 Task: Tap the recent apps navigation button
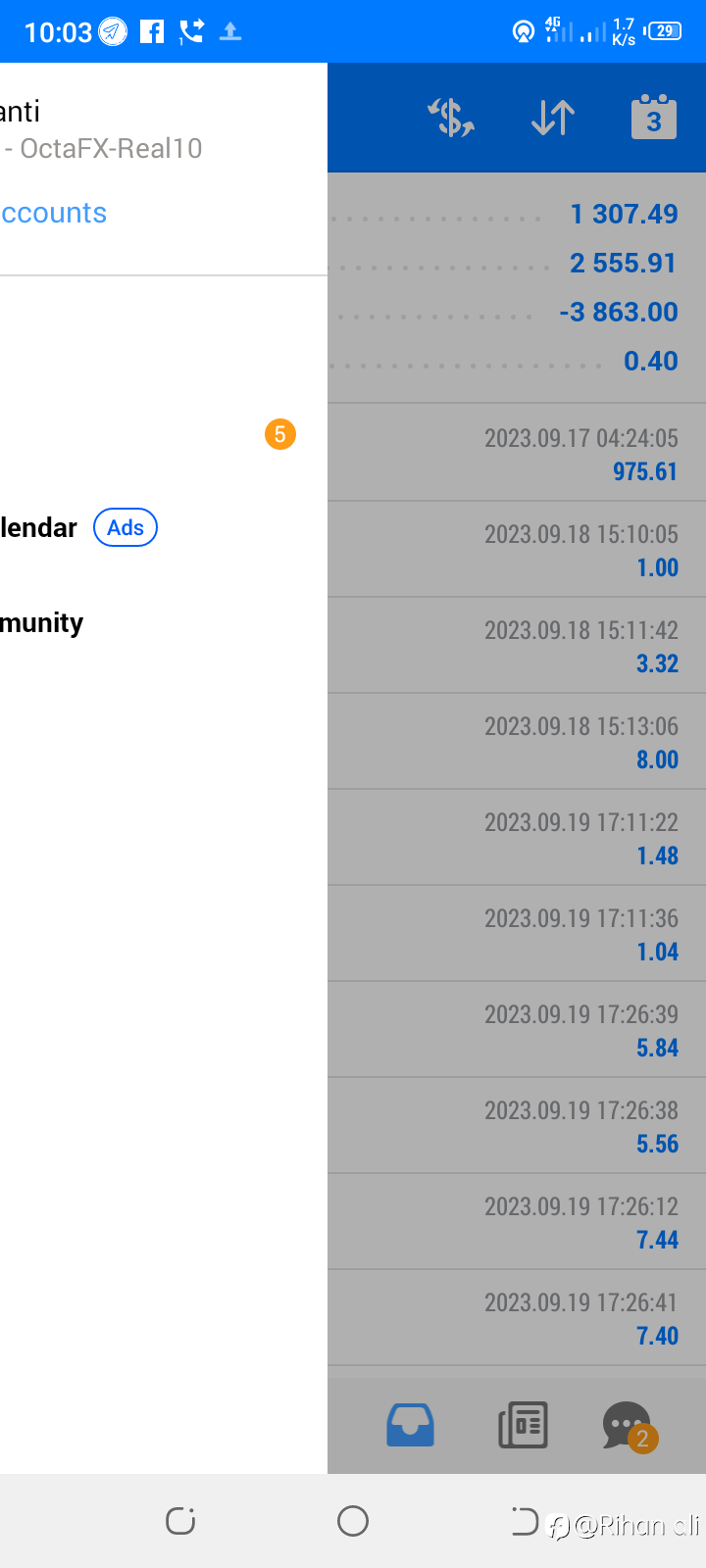coord(180,1521)
